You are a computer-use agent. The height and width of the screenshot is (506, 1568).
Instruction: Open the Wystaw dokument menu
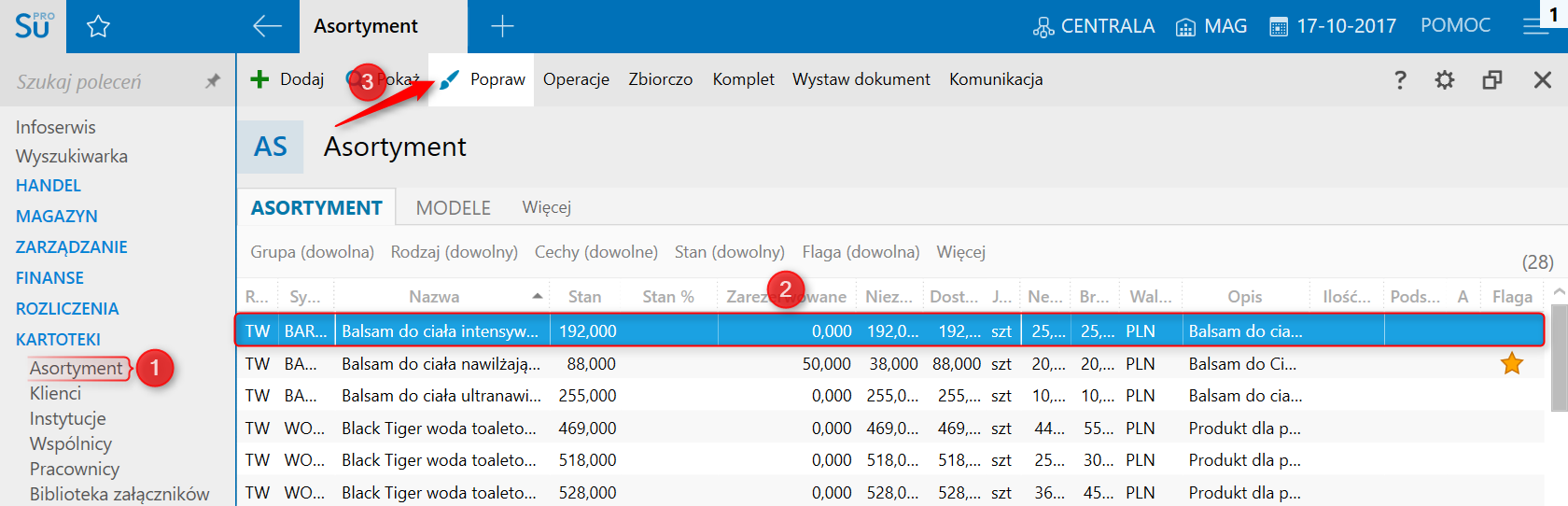click(x=861, y=79)
